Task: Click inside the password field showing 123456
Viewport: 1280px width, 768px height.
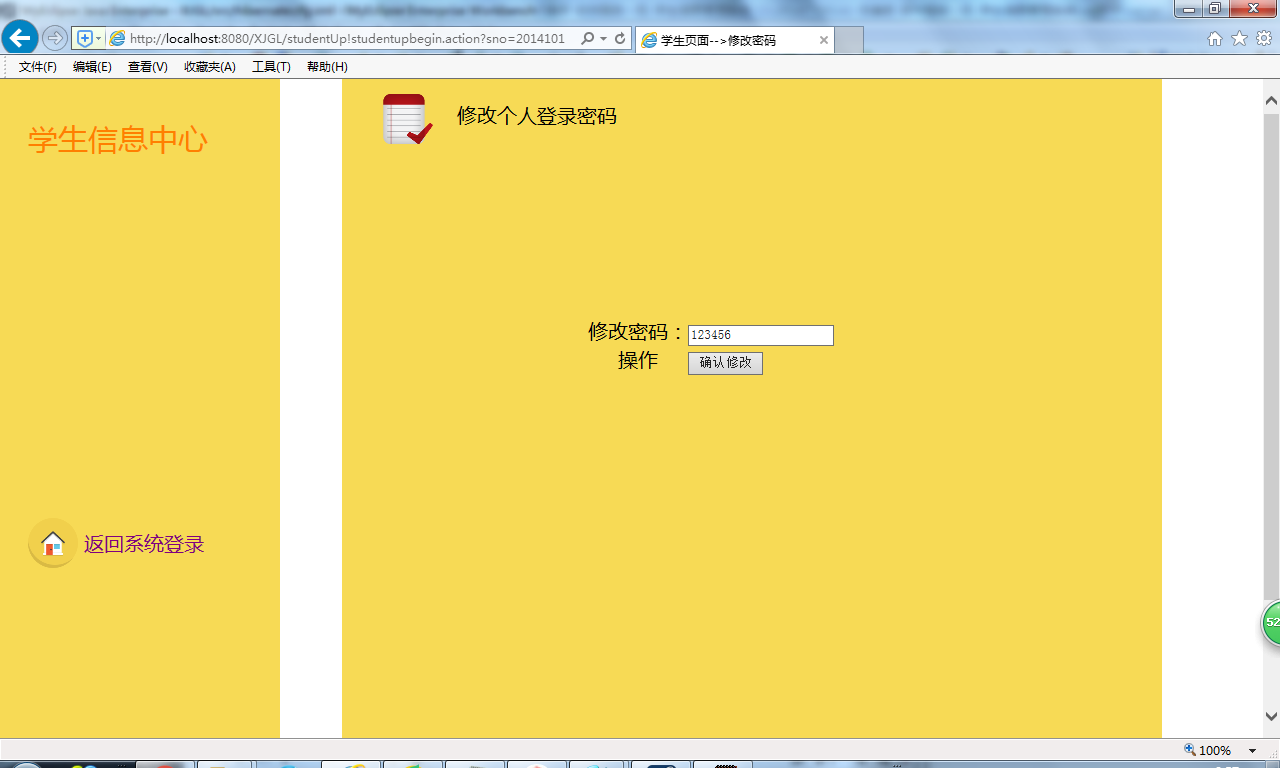Action: 760,335
